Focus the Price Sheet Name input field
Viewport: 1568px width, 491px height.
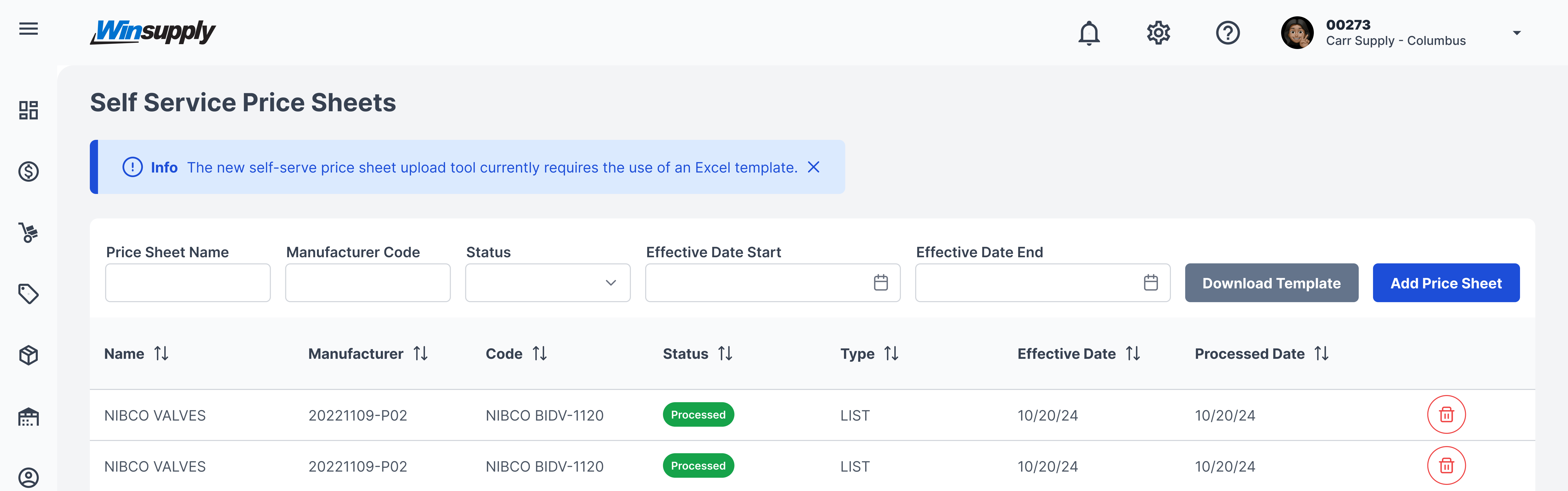pos(188,283)
